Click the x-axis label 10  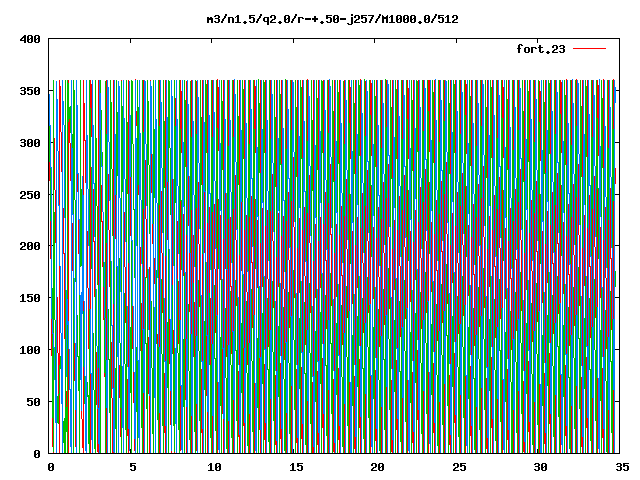(214, 467)
